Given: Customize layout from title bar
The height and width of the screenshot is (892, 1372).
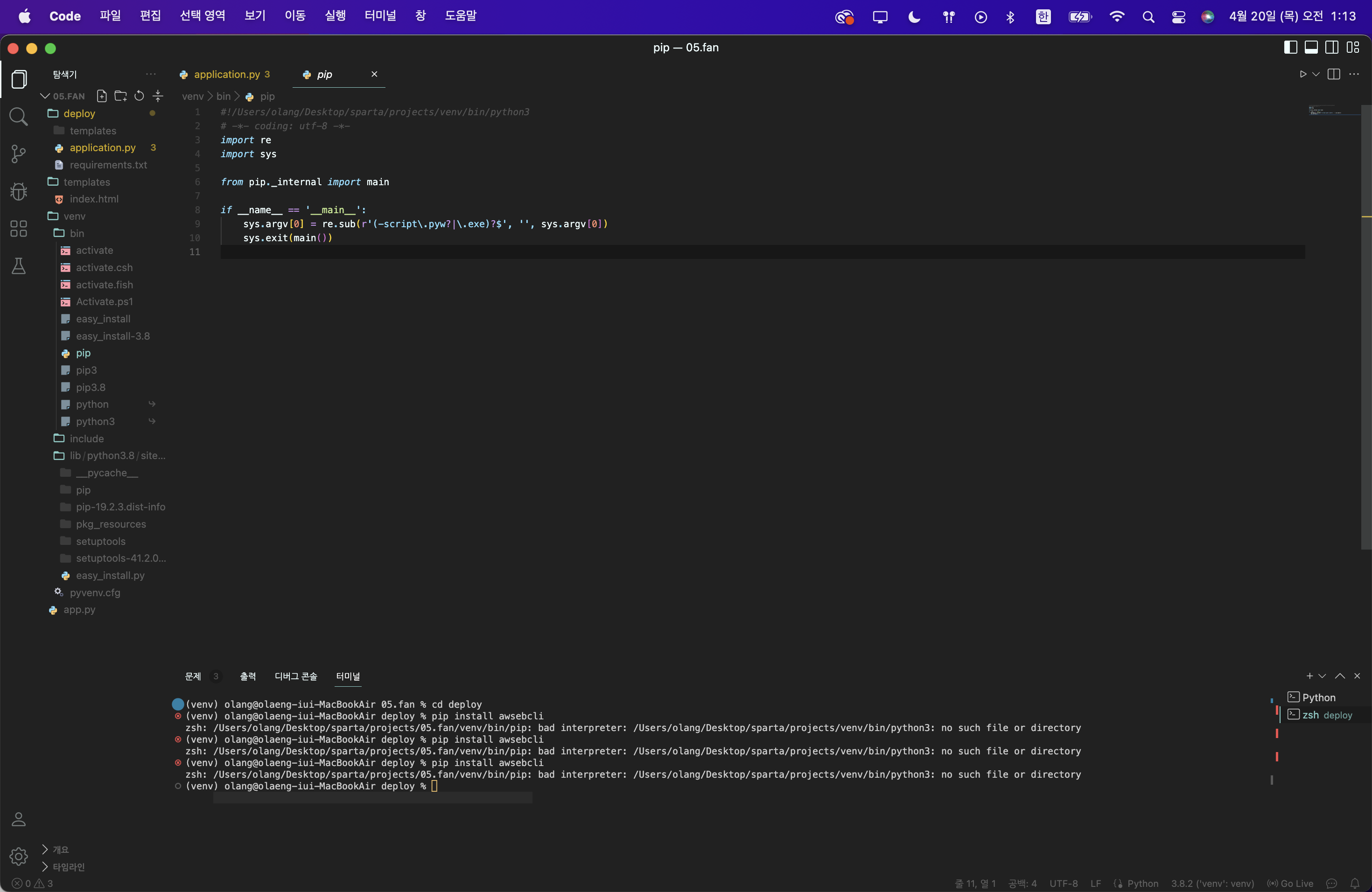Looking at the screenshot, I should tap(1353, 47).
